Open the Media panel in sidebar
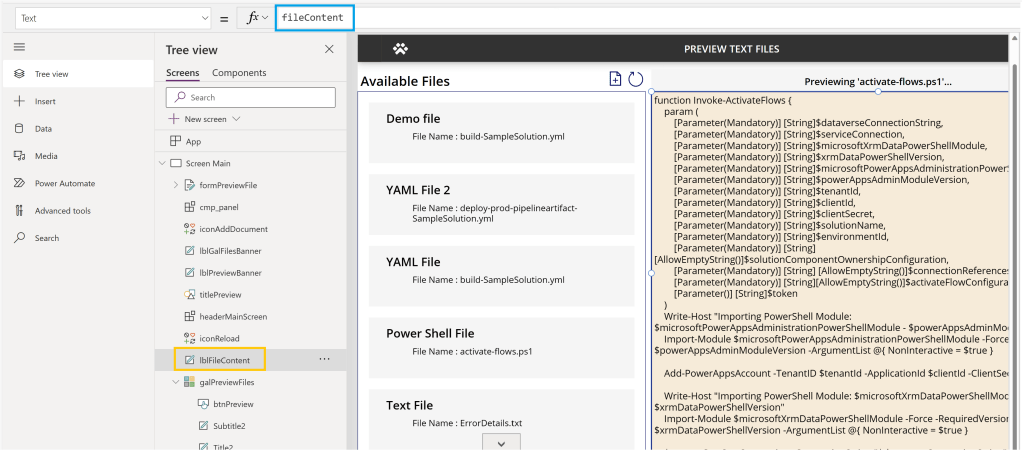Image resolution: width=1022 pixels, height=450 pixels. (x=45, y=155)
